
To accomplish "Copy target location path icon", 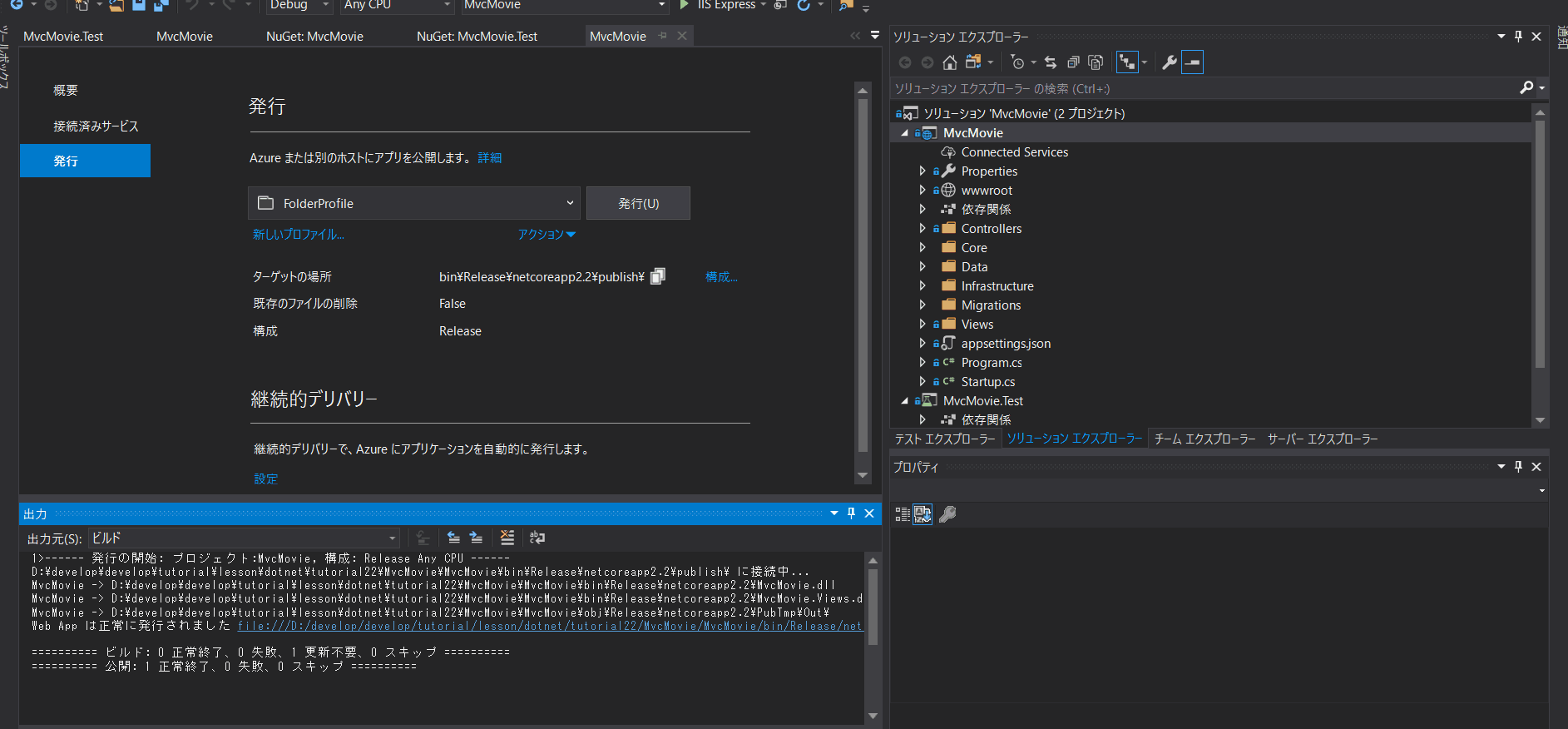I will [657, 276].
